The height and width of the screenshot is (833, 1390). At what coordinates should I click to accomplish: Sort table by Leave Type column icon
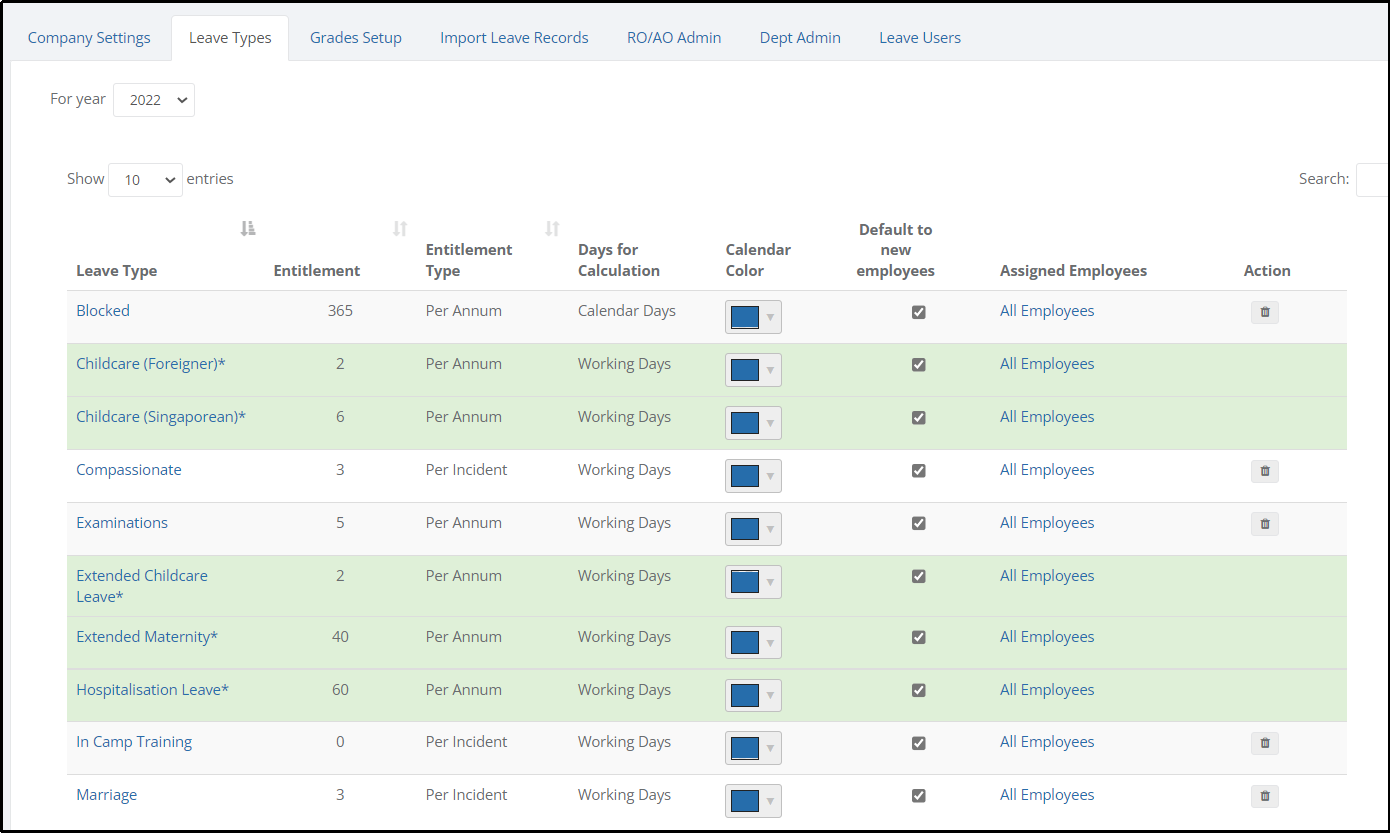[x=248, y=229]
